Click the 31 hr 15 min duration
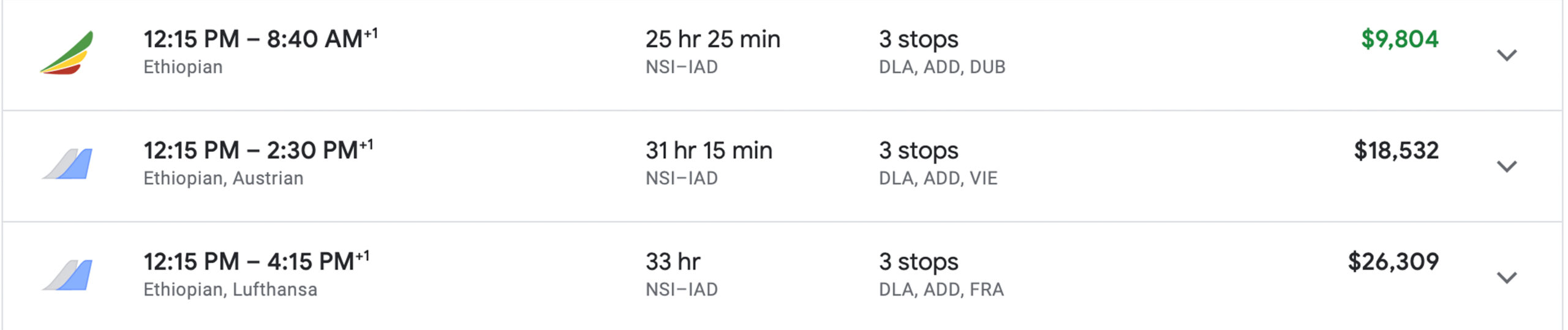 (x=709, y=151)
